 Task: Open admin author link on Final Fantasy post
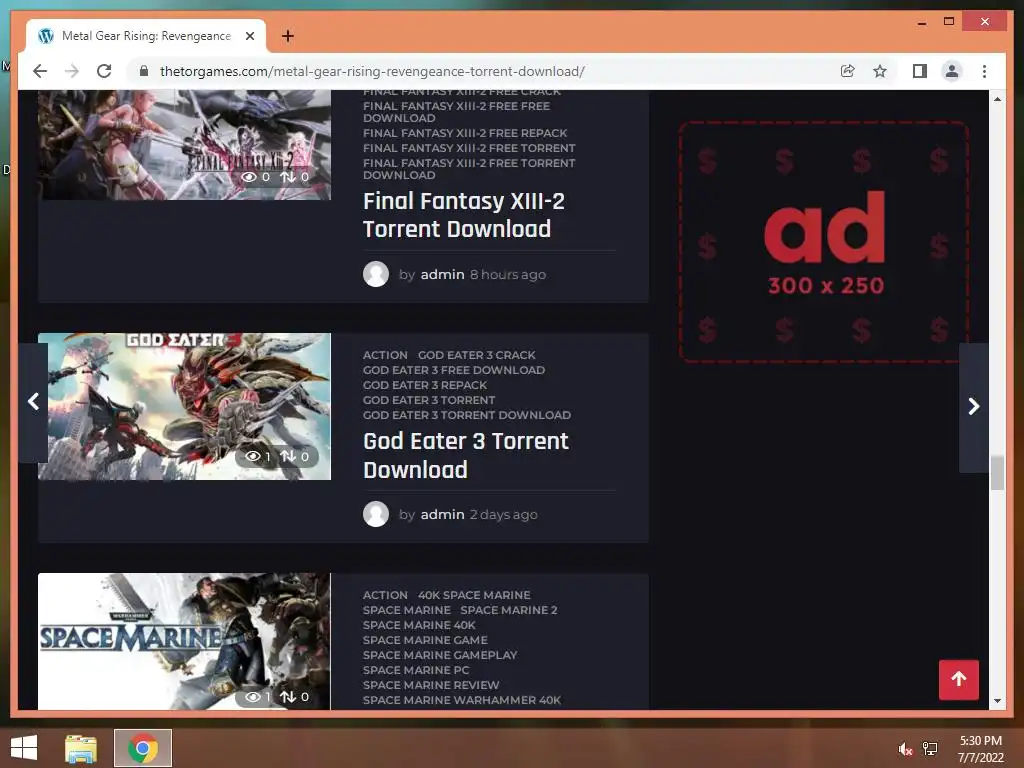point(442,274)
